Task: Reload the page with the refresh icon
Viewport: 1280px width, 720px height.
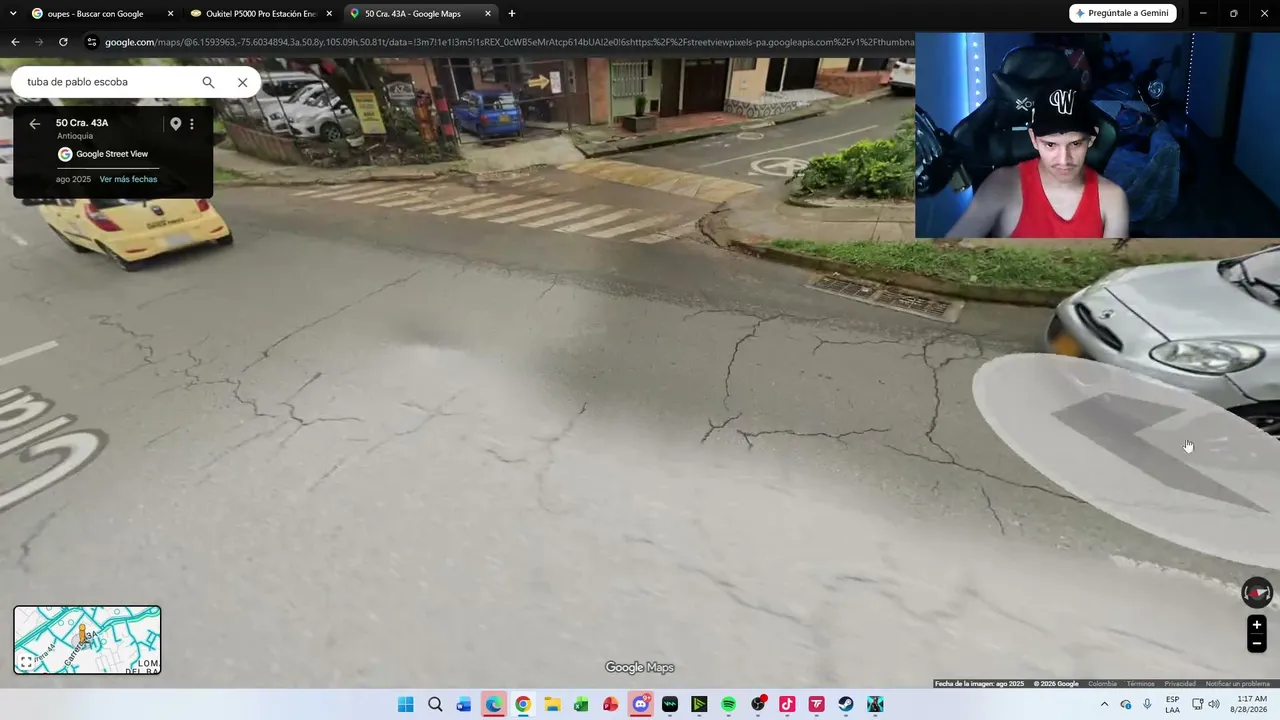Action: click(x=63, y=42)
